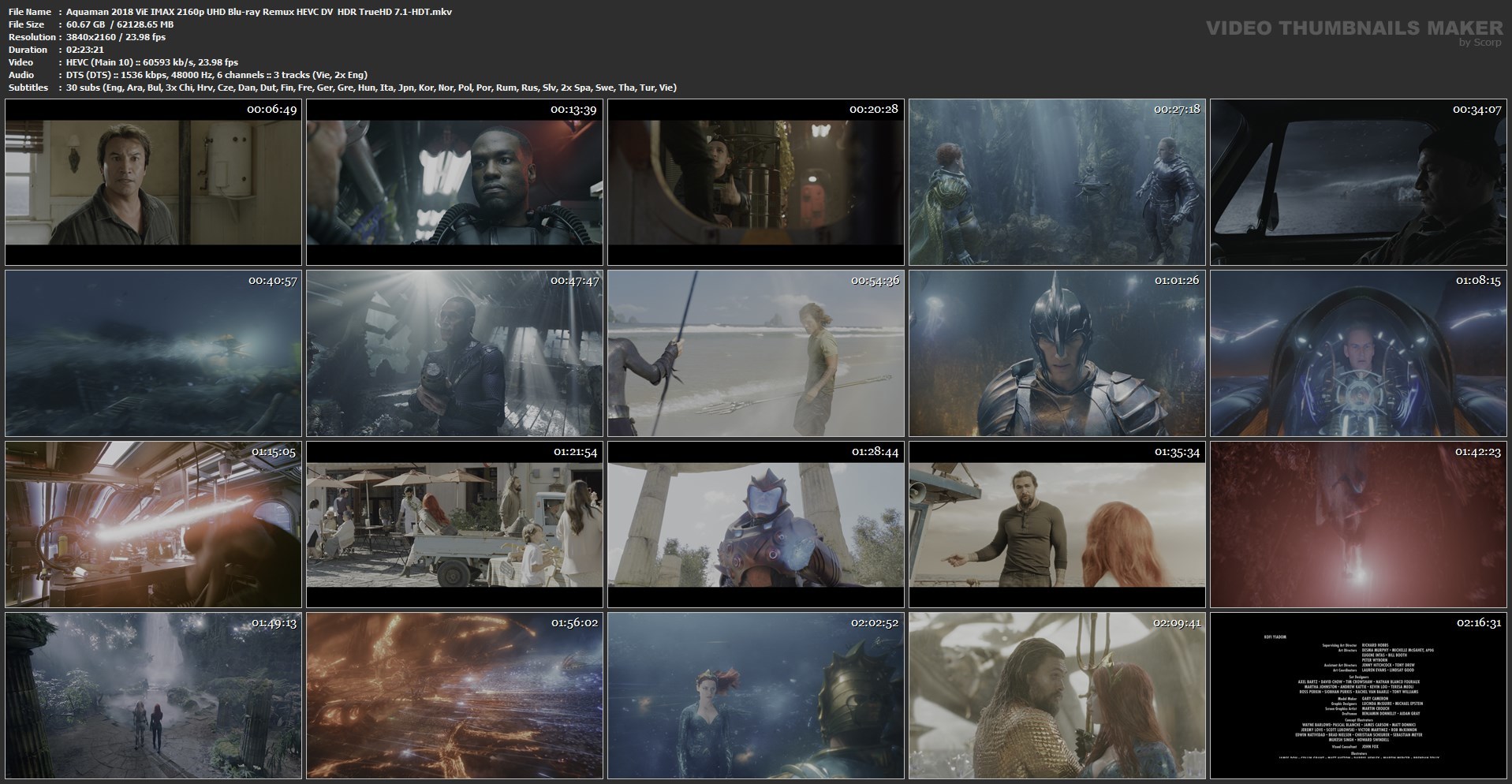
Task: Click the resolution 3840x2160 value
Action: (x=116, y=37)
